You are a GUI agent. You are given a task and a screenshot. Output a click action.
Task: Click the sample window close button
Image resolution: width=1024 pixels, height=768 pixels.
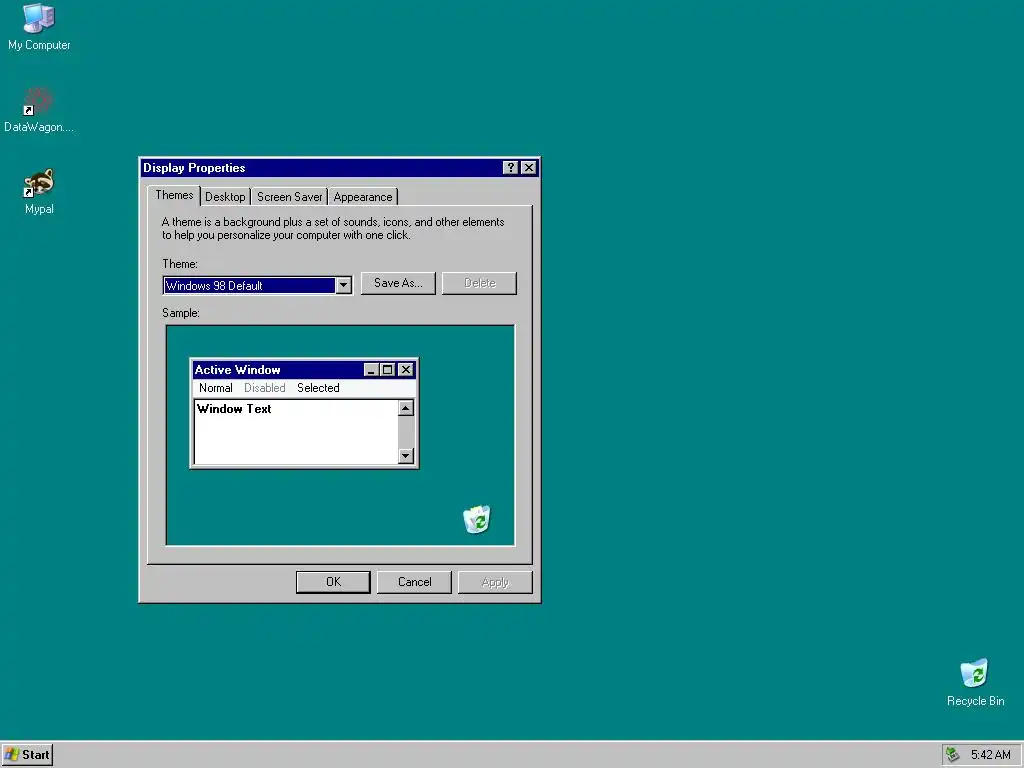(406, 370)
